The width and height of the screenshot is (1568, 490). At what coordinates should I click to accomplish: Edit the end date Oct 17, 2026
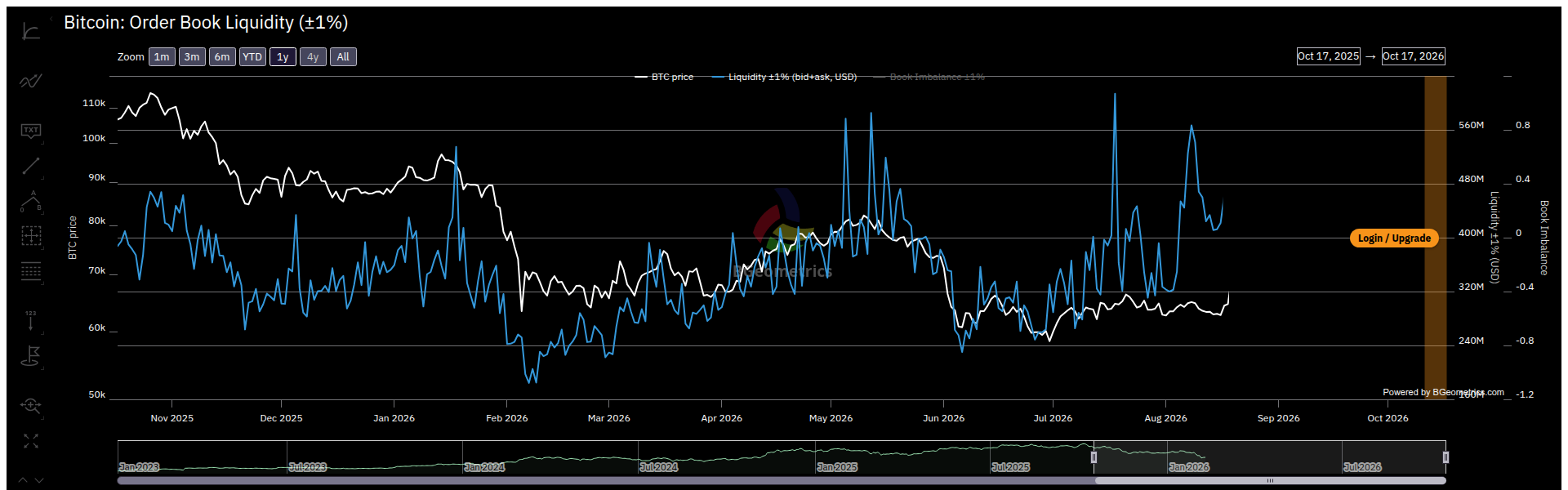pos(1414,56)
